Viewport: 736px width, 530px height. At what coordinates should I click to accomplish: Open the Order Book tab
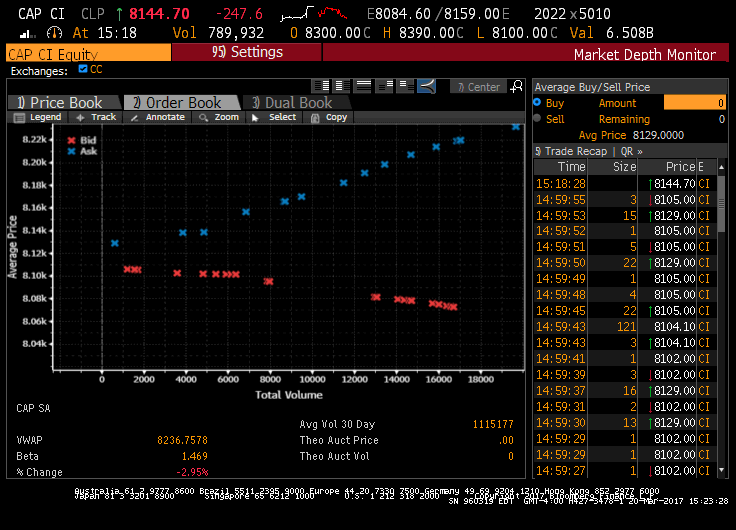(x=182, y=102)
